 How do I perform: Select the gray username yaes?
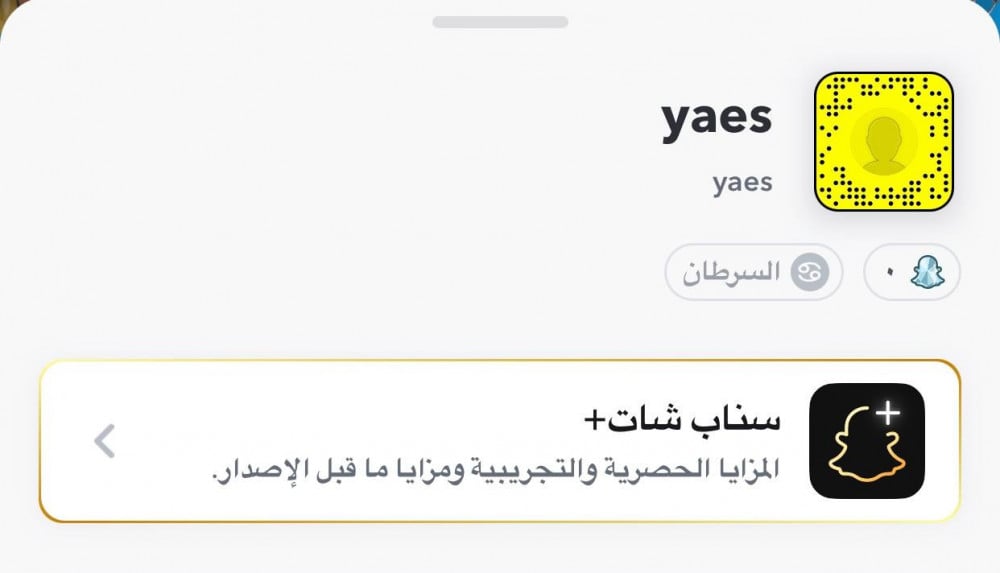coord(742,183)
